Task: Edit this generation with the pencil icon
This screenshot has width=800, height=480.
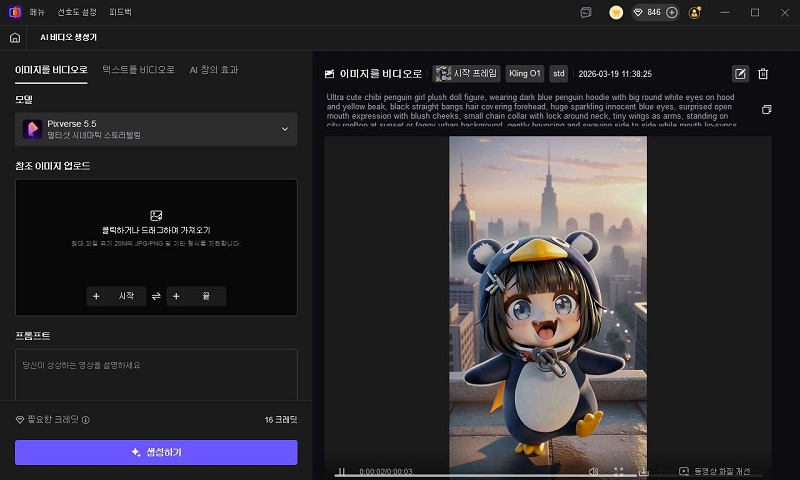Action: tap(740, 74)
